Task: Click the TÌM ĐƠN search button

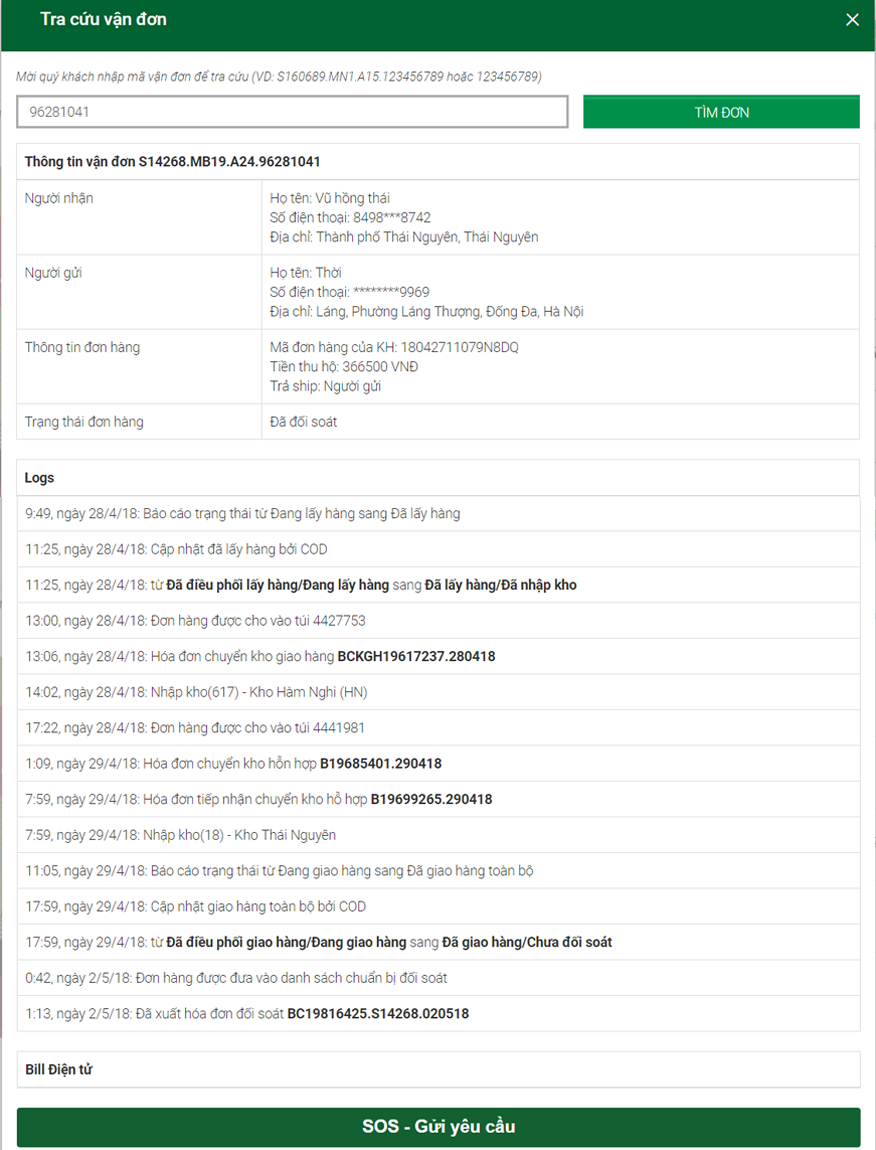Action: pos(721,112)
